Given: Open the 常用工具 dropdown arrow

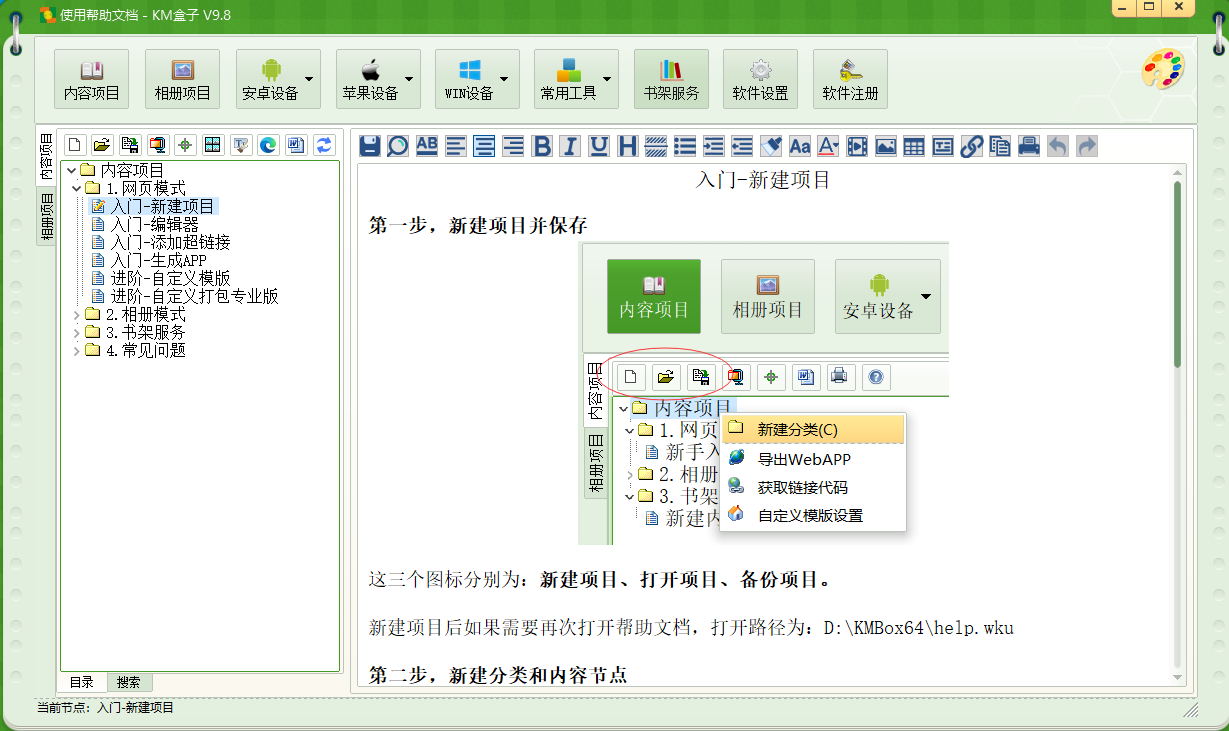Looking at the screenshot, I should [607, 79].
